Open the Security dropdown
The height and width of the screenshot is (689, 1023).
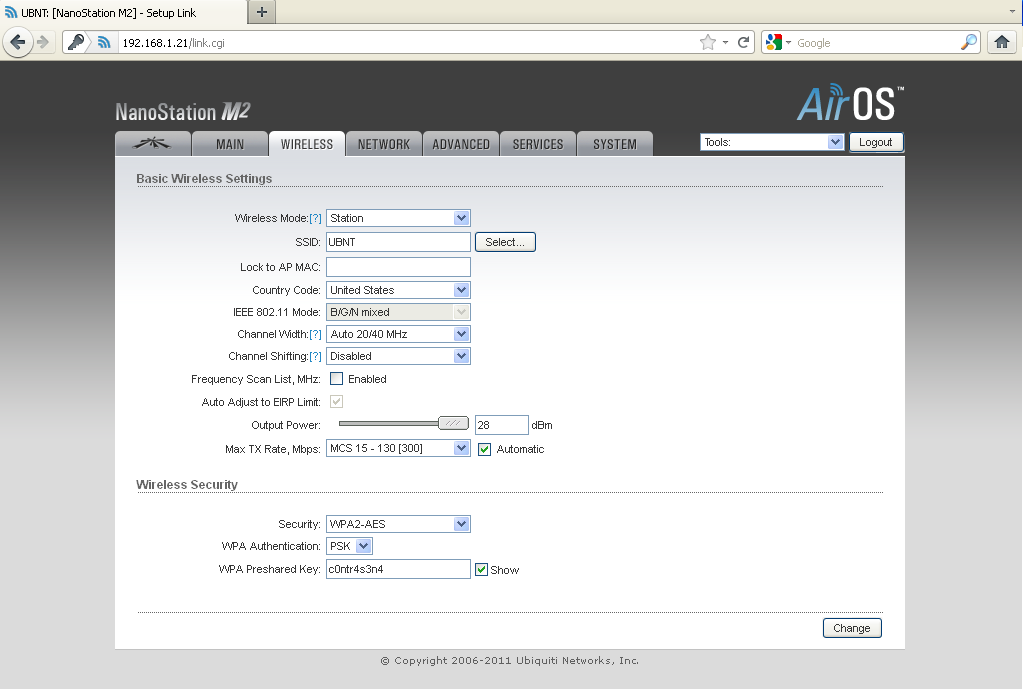(x=460, y=523)
